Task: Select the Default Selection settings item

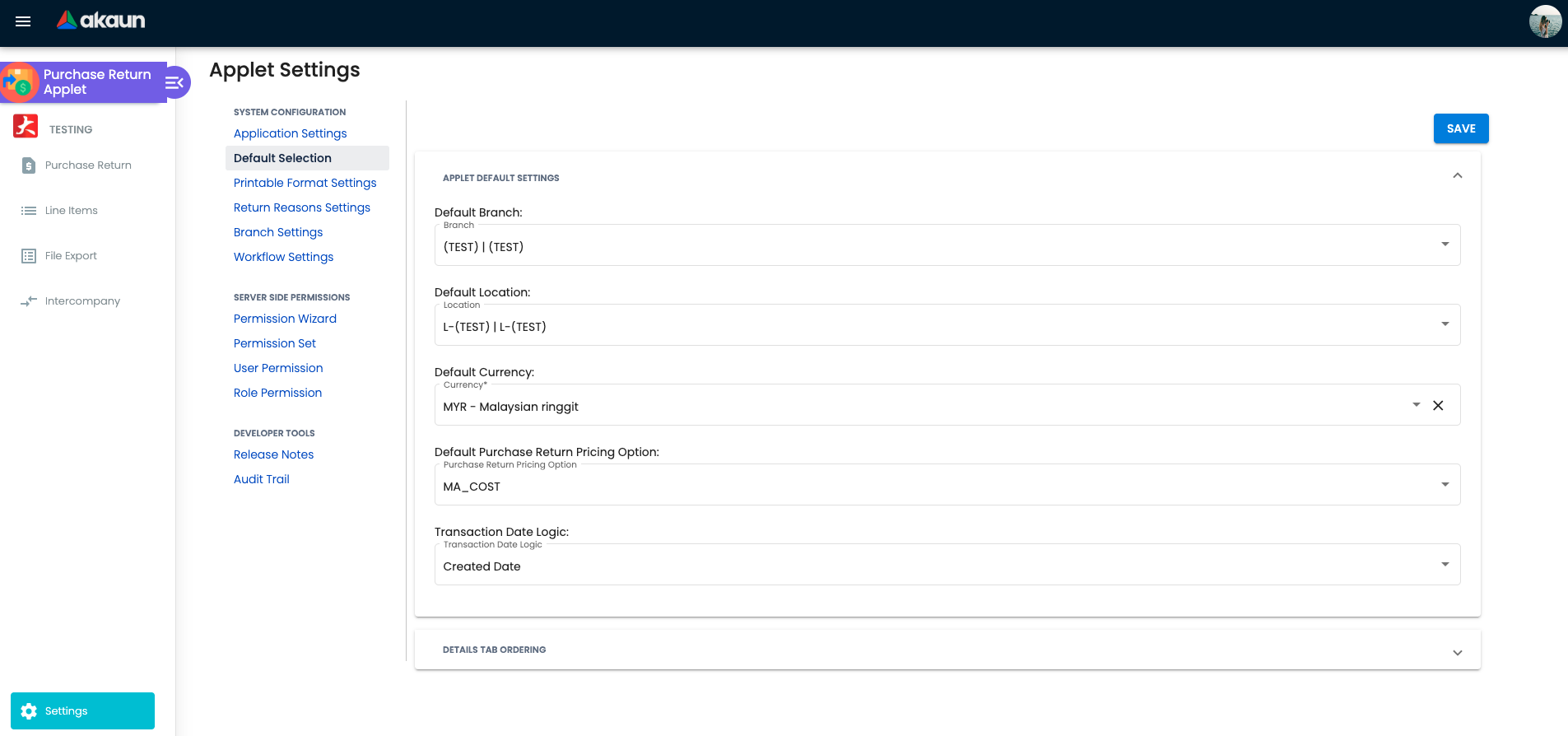Action: 307,158
